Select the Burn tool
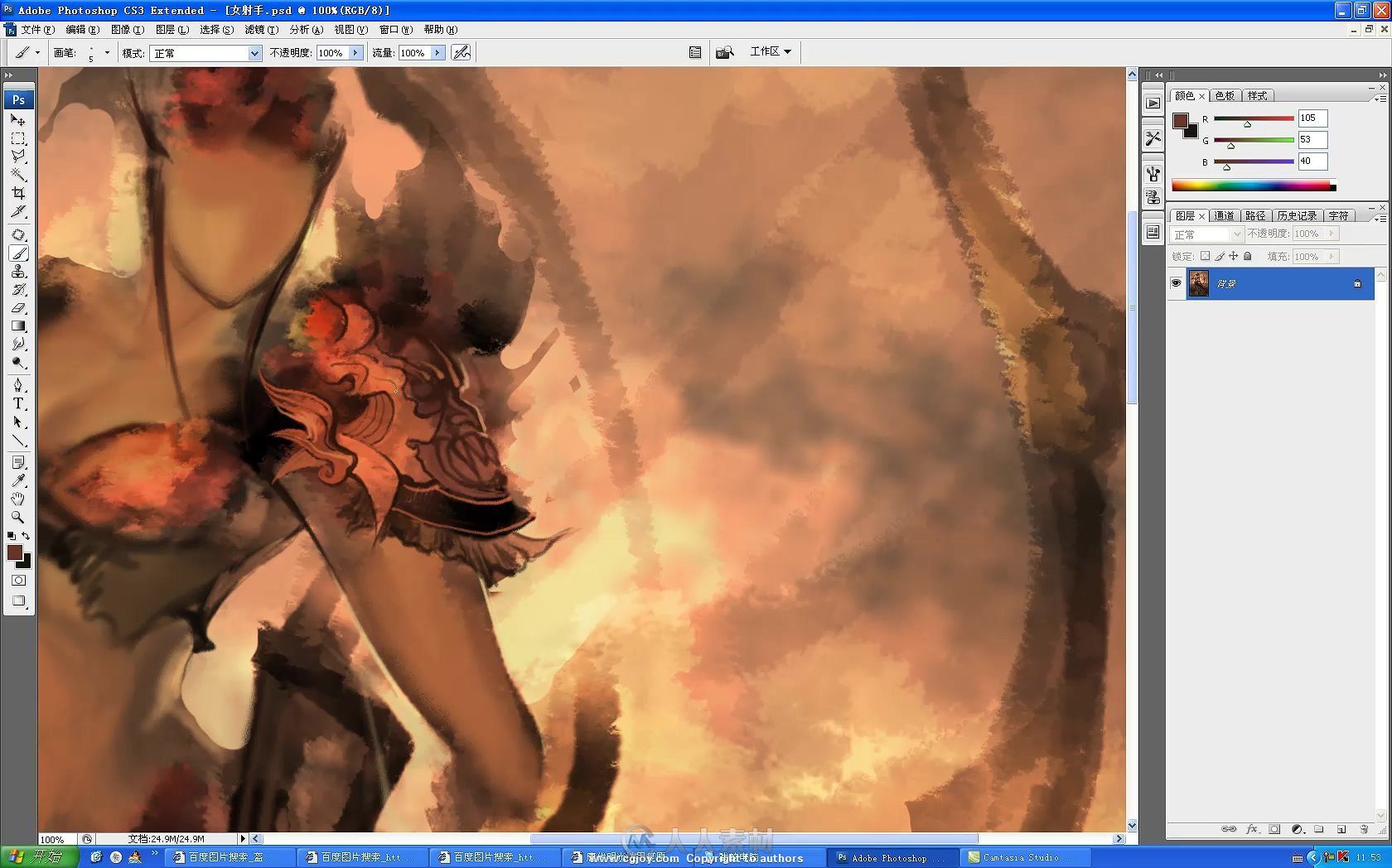Image resolution: width=1392 pixels, height=868 pixels. tap(18, 363)
